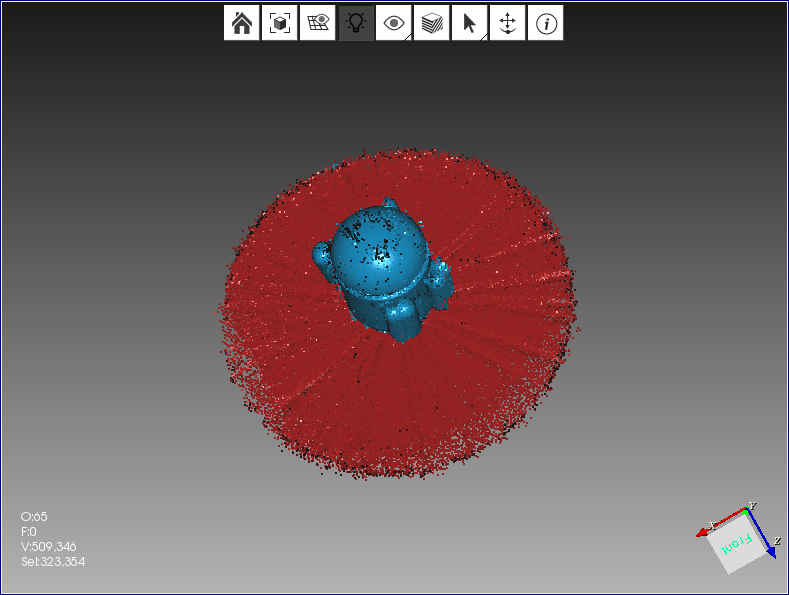The image size is (789, 595).
Task: Select the arrow pointer selection tool
Action: tap(469, 23)
